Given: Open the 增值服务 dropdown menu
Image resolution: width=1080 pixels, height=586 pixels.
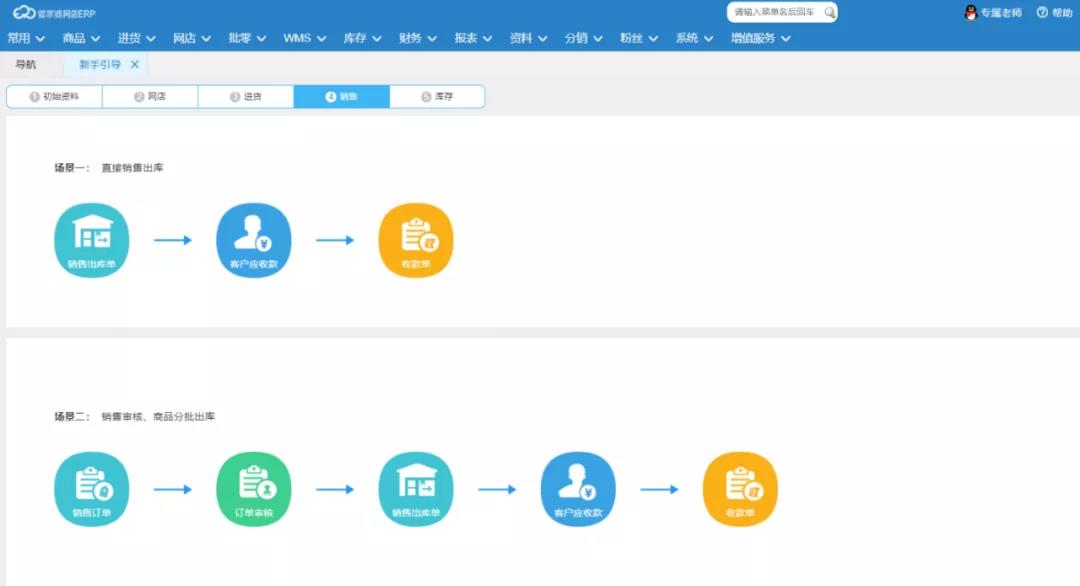Looking at the screenshot, I should (x=760, y=38).
